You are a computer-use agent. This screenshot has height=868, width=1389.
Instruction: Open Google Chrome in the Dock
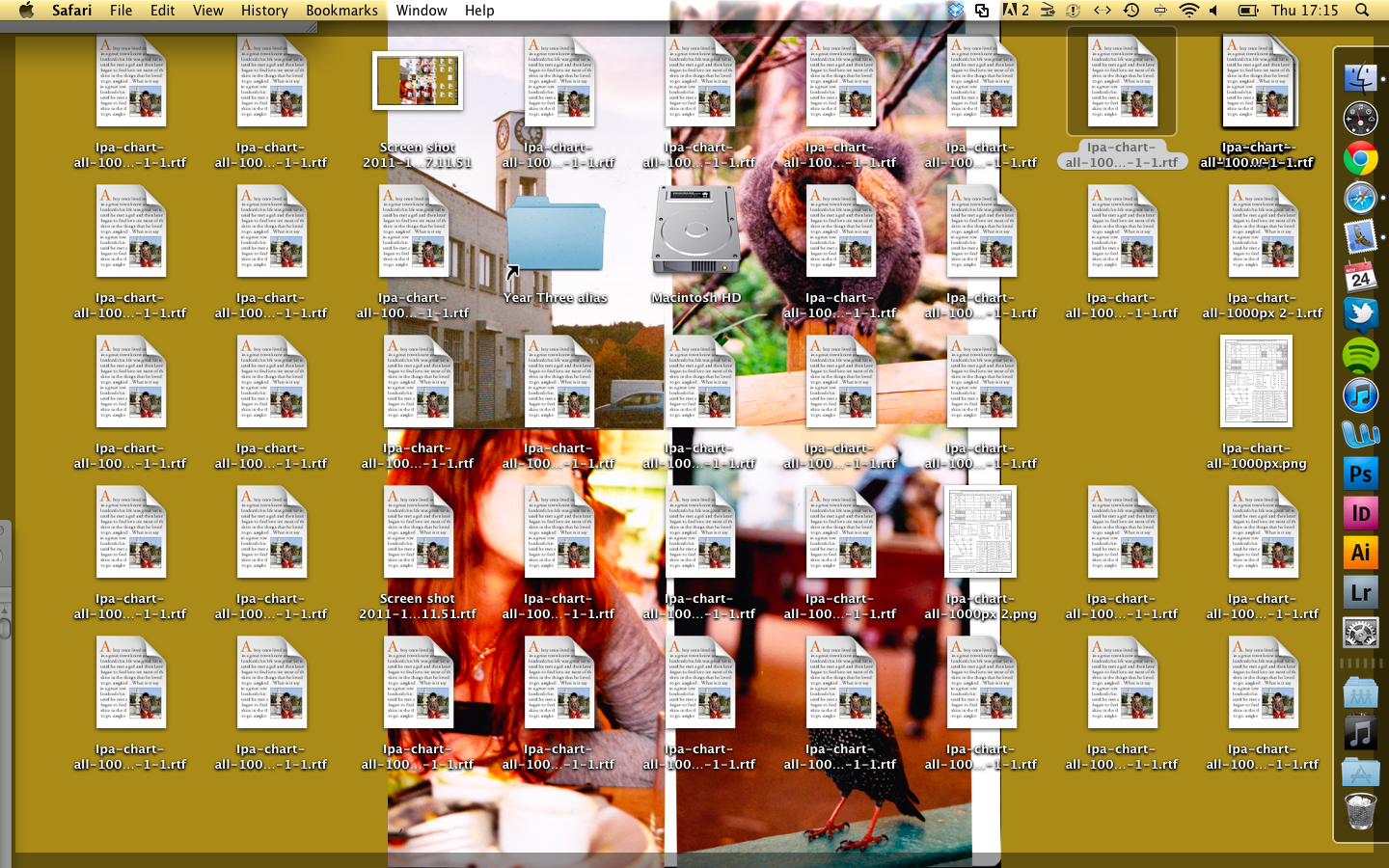pos(1360,158)
